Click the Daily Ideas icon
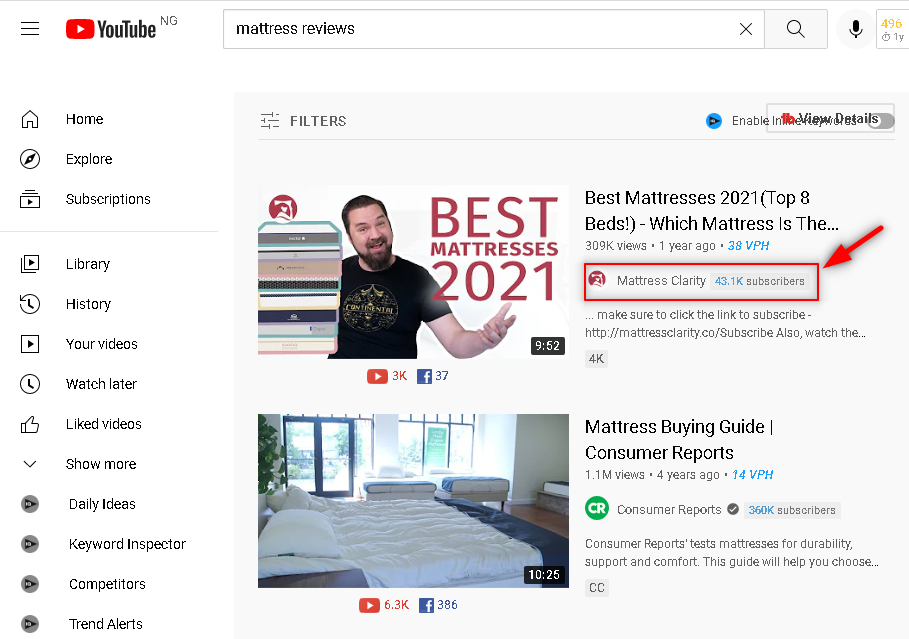 pyautogui.click(x=30, y=504)
